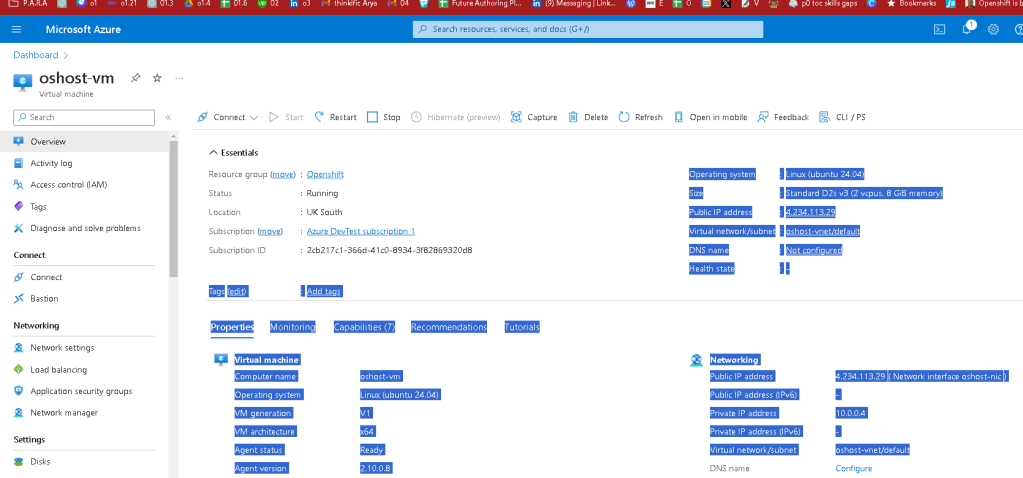The width and height of the screenshot is (1023, 478).
Task: Select Overview in the sidebar
Action: click(x=84, y=142)
